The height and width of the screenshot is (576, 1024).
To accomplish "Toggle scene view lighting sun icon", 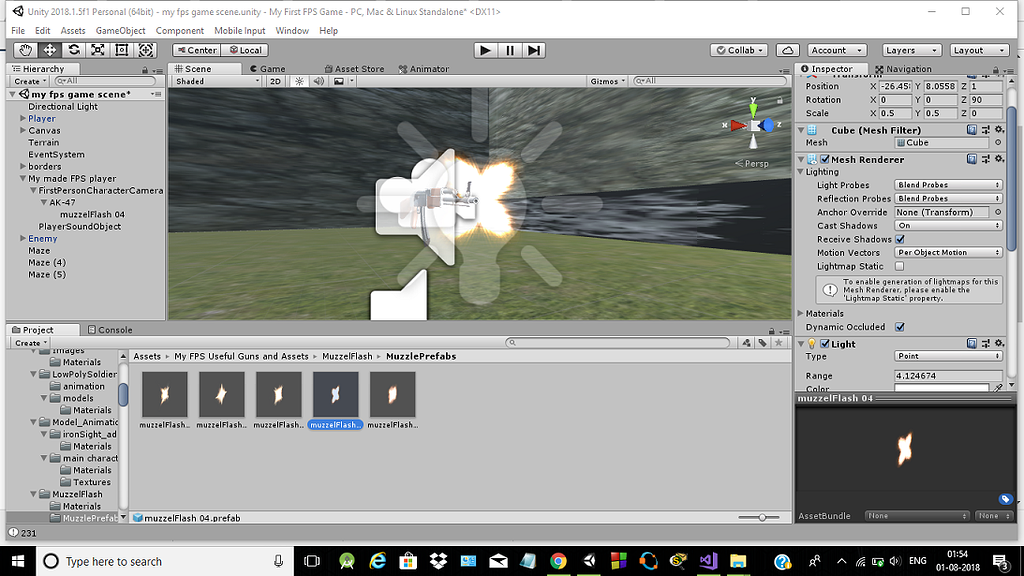I will click(x=299, y=80).
